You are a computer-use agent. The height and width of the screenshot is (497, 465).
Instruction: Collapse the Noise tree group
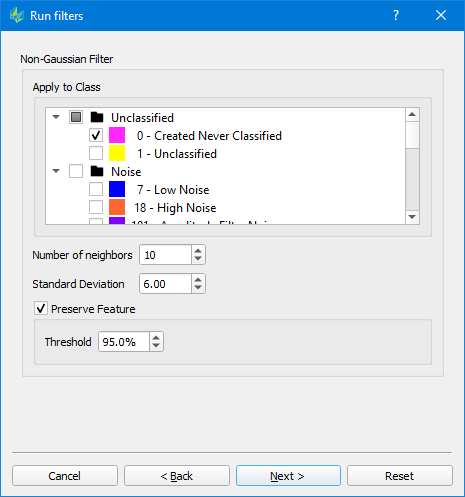tap(56, 171)
